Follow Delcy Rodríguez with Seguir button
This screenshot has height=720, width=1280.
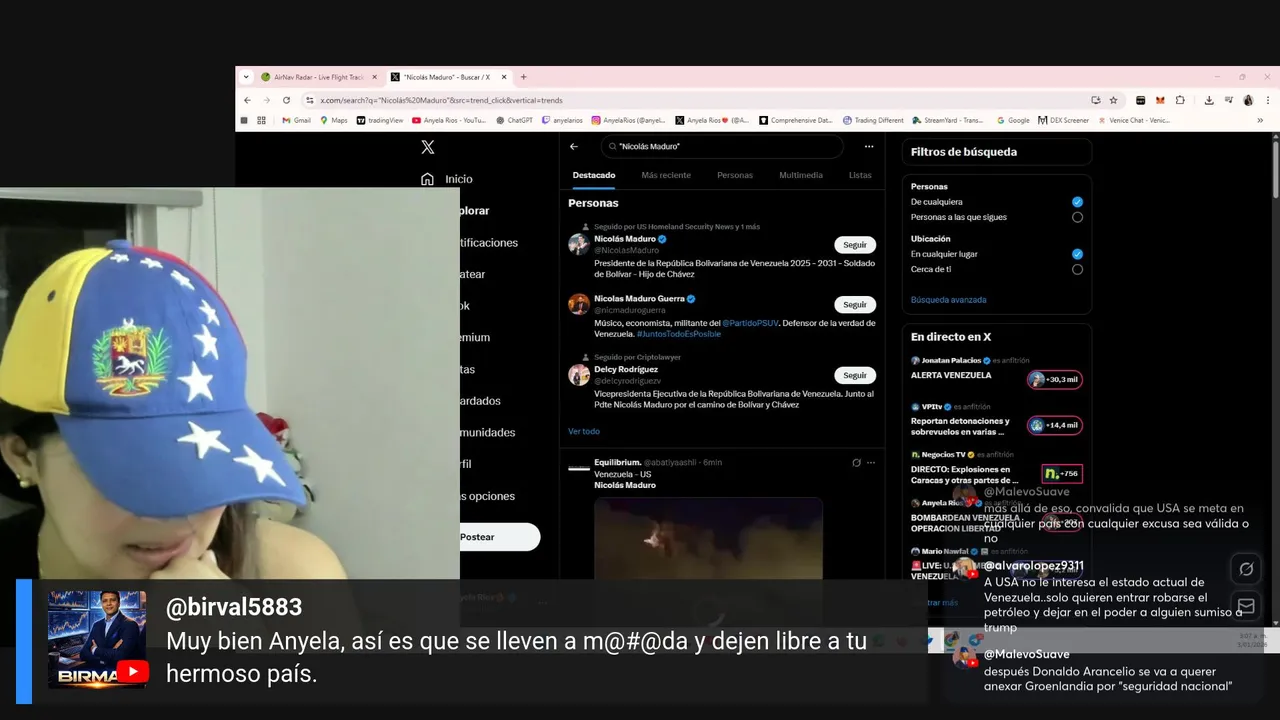(855, 376)
